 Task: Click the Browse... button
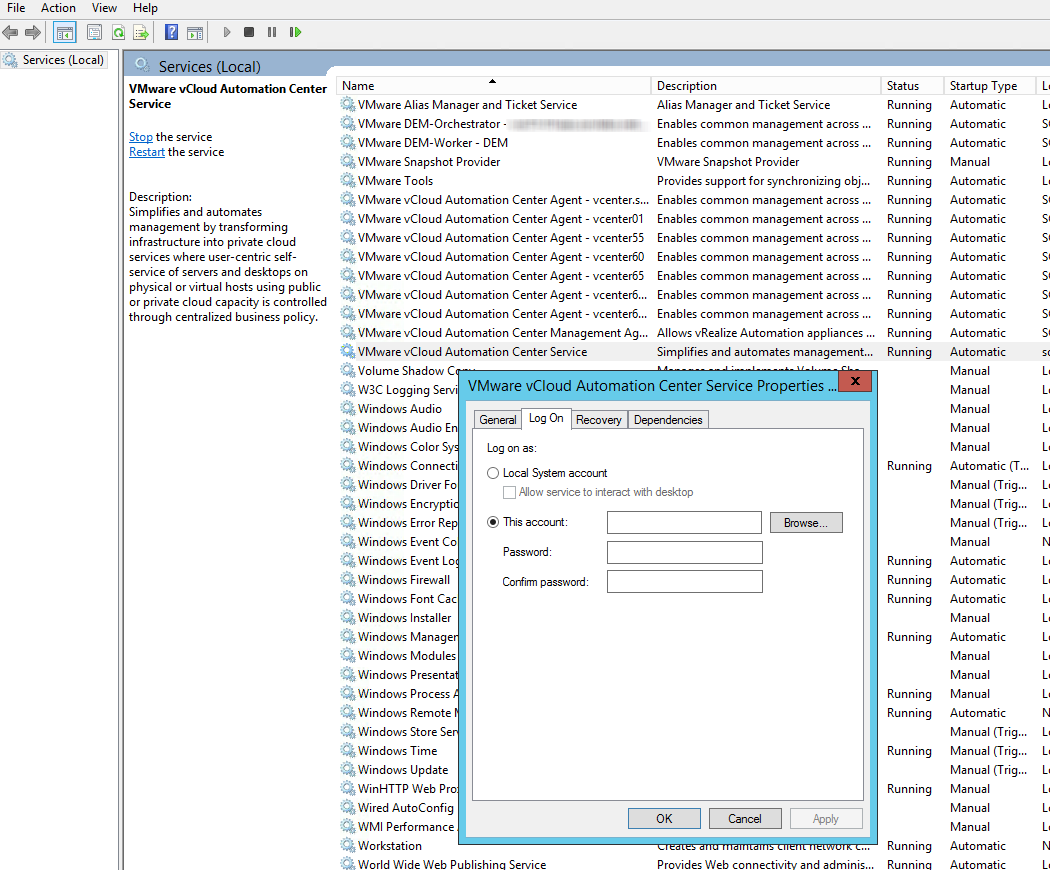tap(806, 522)
